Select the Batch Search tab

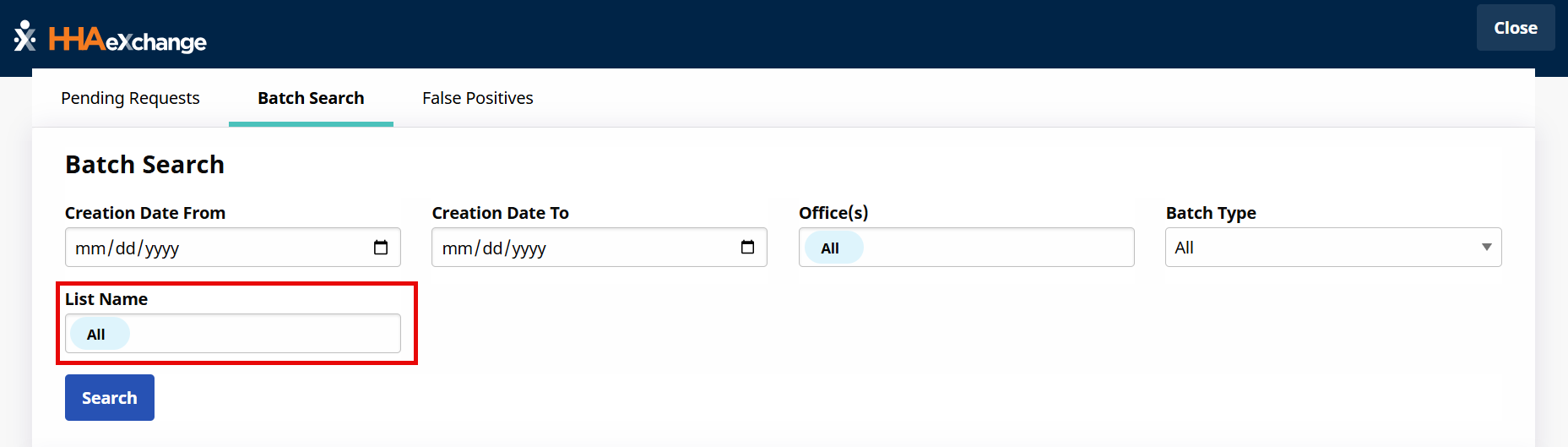(x=311, y=98)
